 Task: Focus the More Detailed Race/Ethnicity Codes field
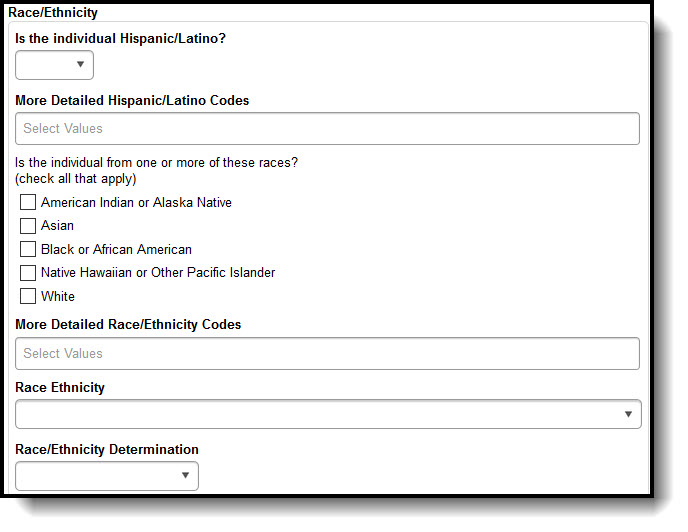pos(327,354)
